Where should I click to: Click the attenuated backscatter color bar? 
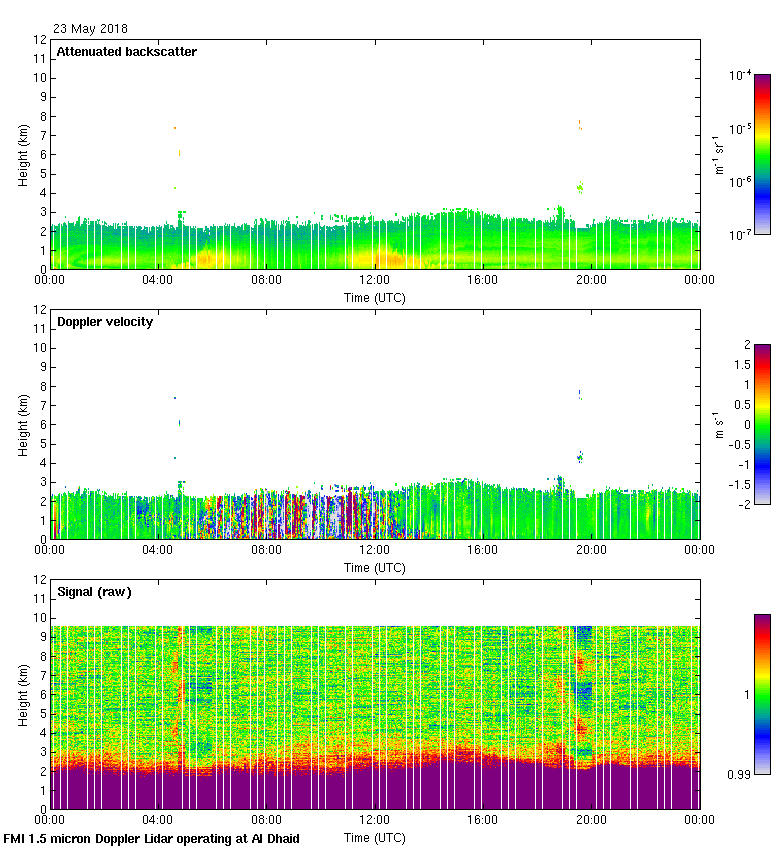click(762, 154)
